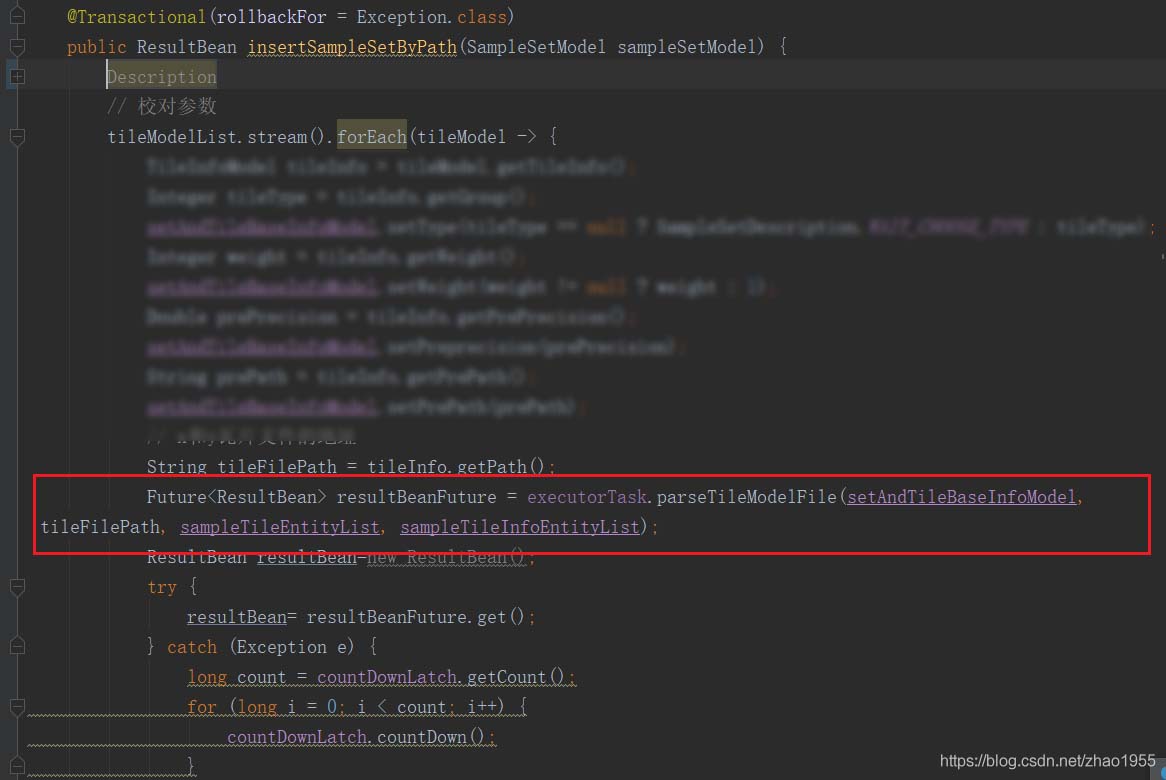Collapse the for loop fold marker
The image size is (1166, 780).
pyautogui.click(x=17, y=706)
